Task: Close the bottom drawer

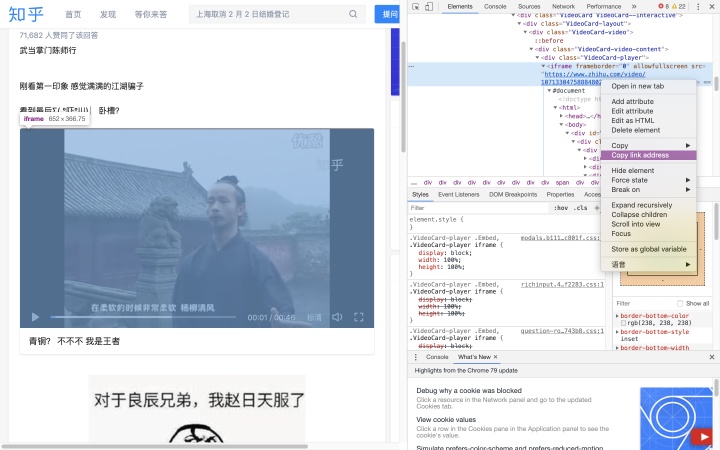Action: pyautogui.click(x=712, y=357)
